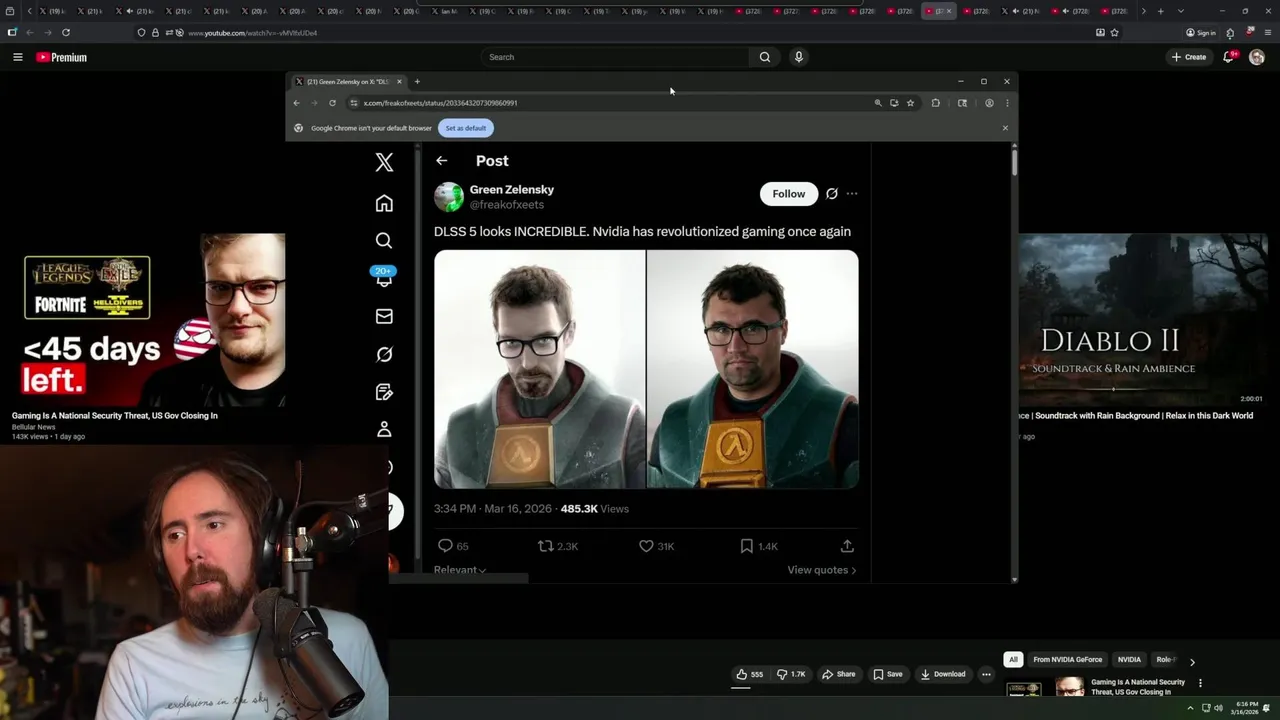Go to X Home icon
This screenshot has height=720, width=1280.
384,203
